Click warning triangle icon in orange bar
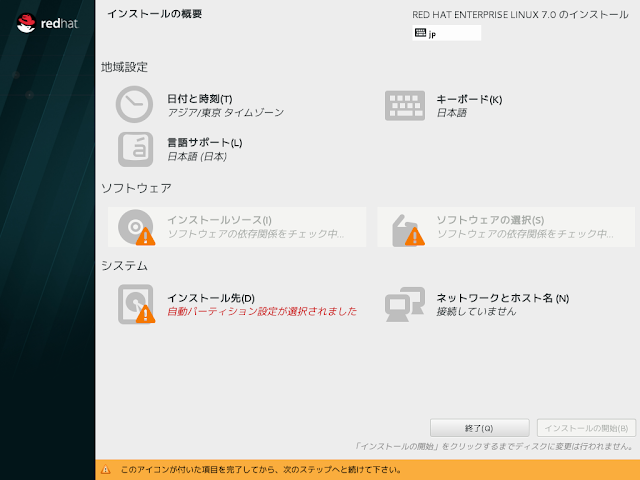640x480 pixels. [x=105, y=469]
